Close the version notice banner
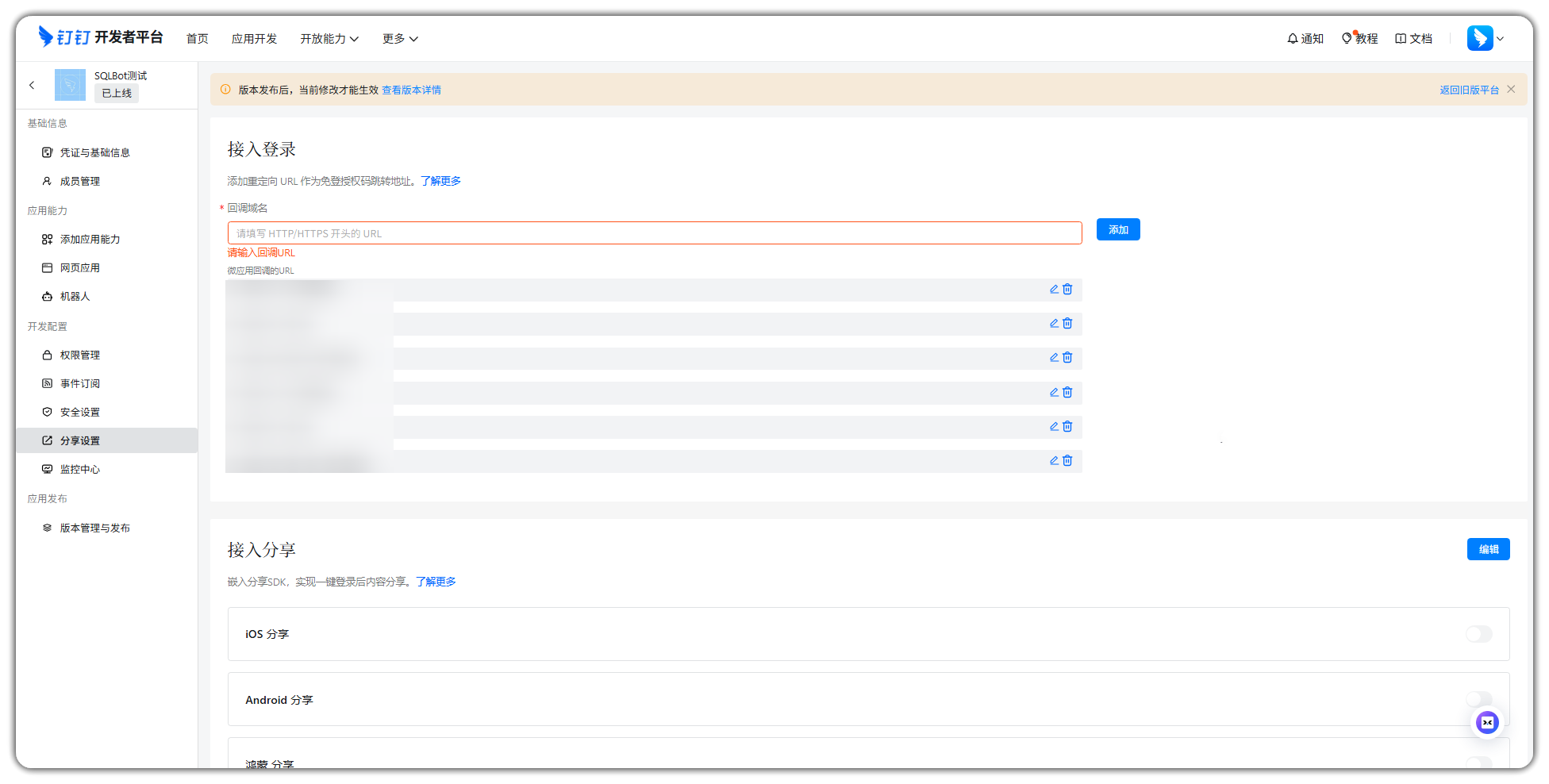This screenshot has height=784, width=1549. [x=1511, y=90]
